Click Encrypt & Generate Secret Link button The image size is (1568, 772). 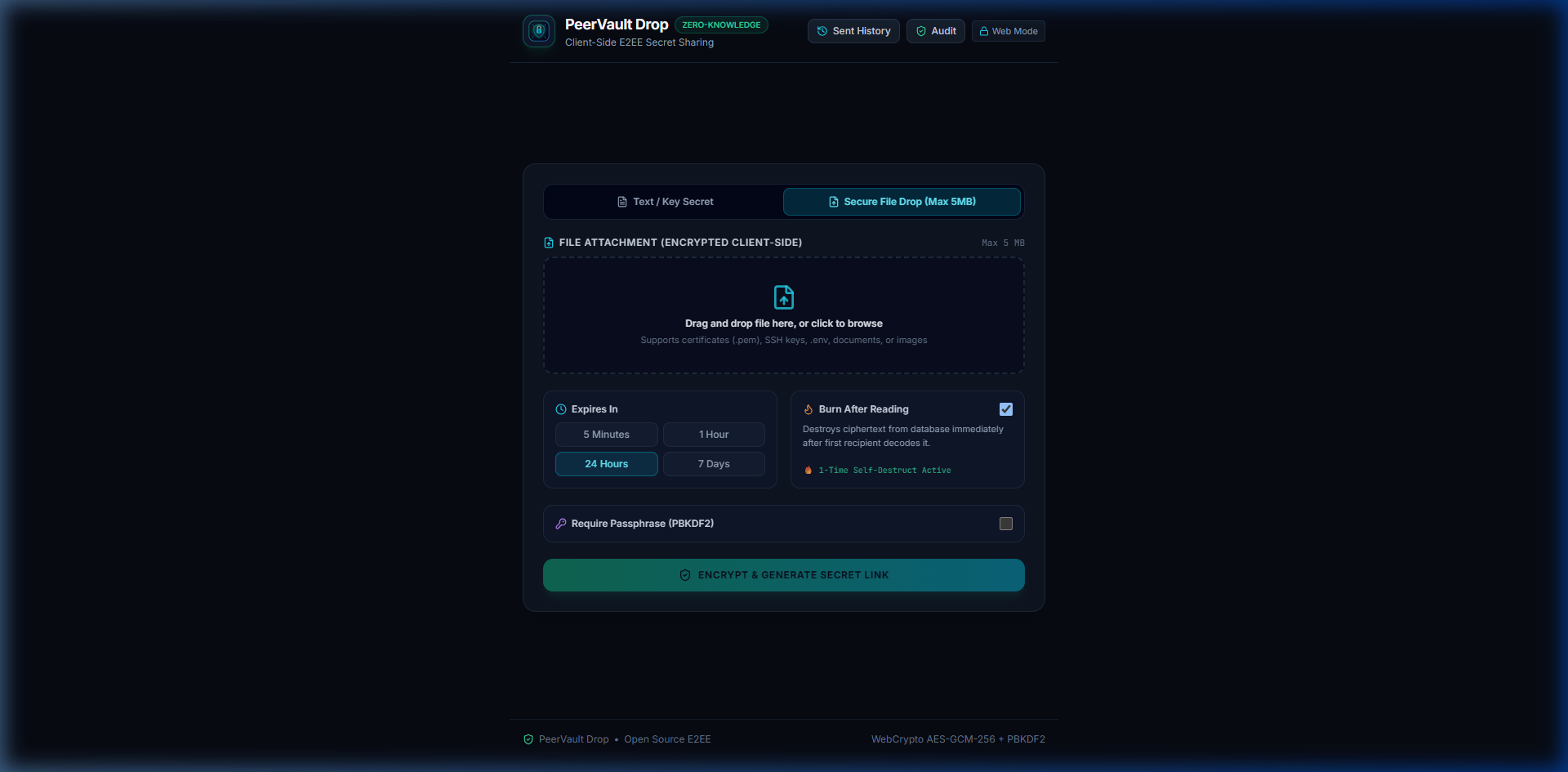click(x=784, y=575)
